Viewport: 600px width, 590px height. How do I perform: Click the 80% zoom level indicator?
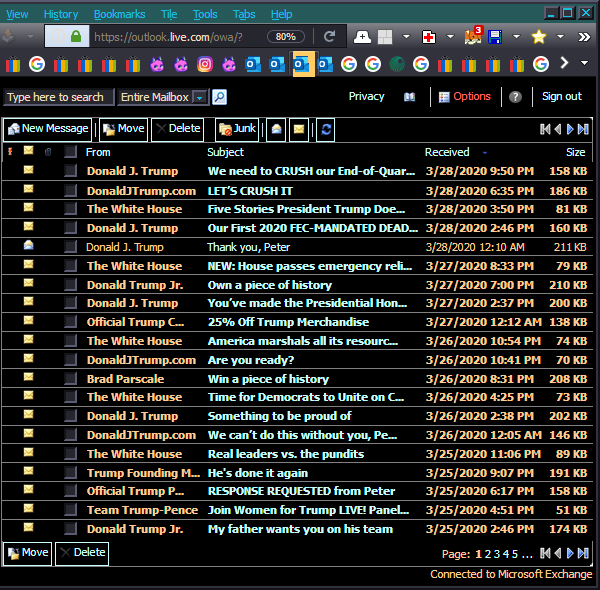pyautogui.click(x=286, y=37)
